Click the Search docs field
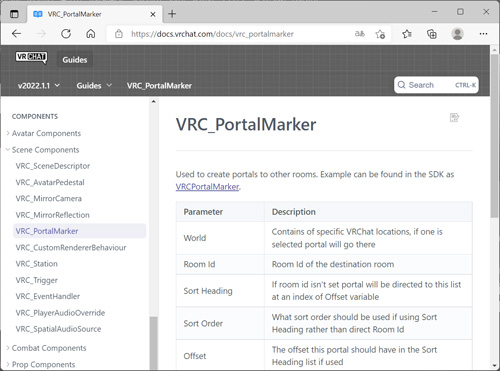The image size is (500, 371). tap(436, 85)
